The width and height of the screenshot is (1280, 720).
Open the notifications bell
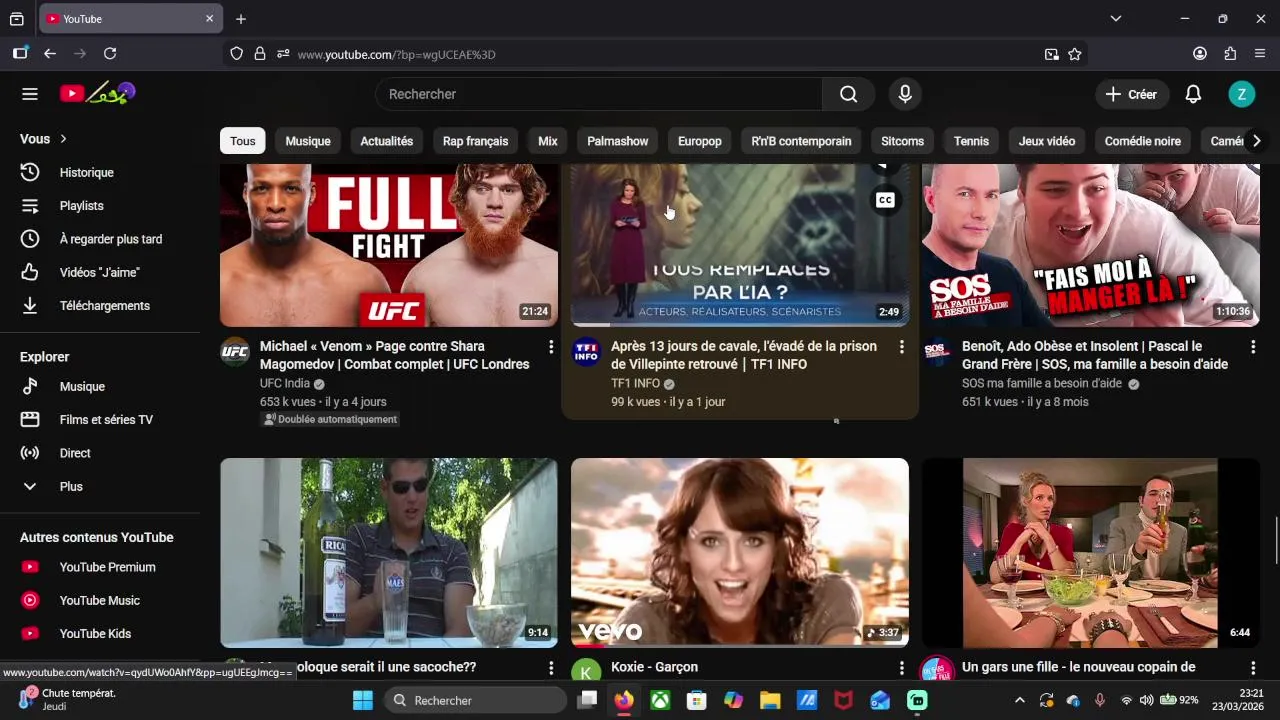click(1193, 94)
